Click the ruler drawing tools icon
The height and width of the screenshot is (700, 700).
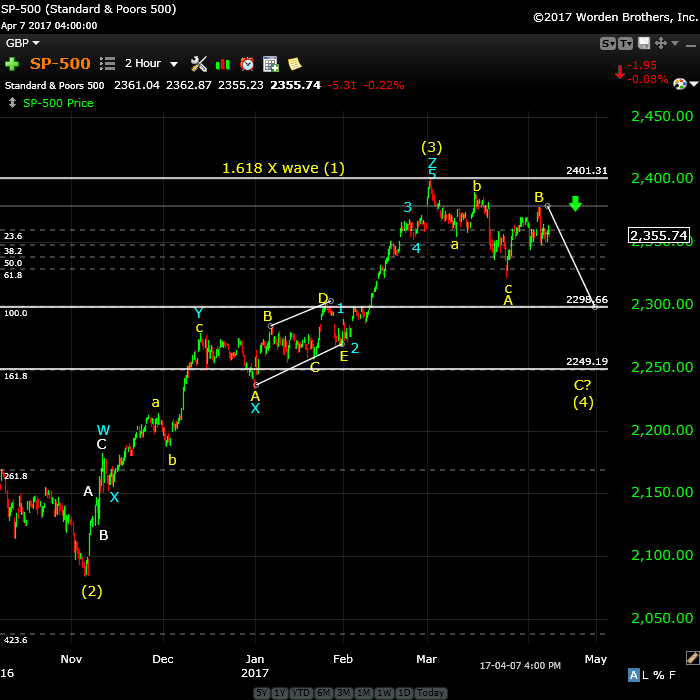pyautogui.click(x=692, y=658)
